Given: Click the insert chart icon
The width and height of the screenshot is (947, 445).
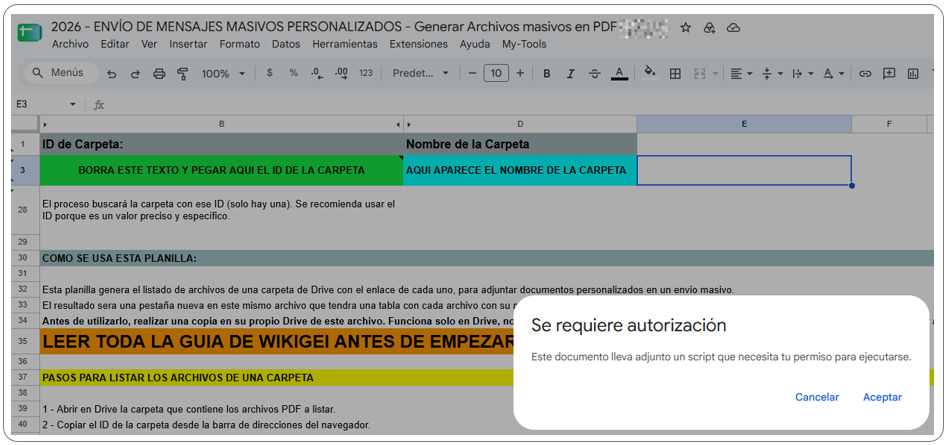Looking at the screenshot, I should click(913, 74).
